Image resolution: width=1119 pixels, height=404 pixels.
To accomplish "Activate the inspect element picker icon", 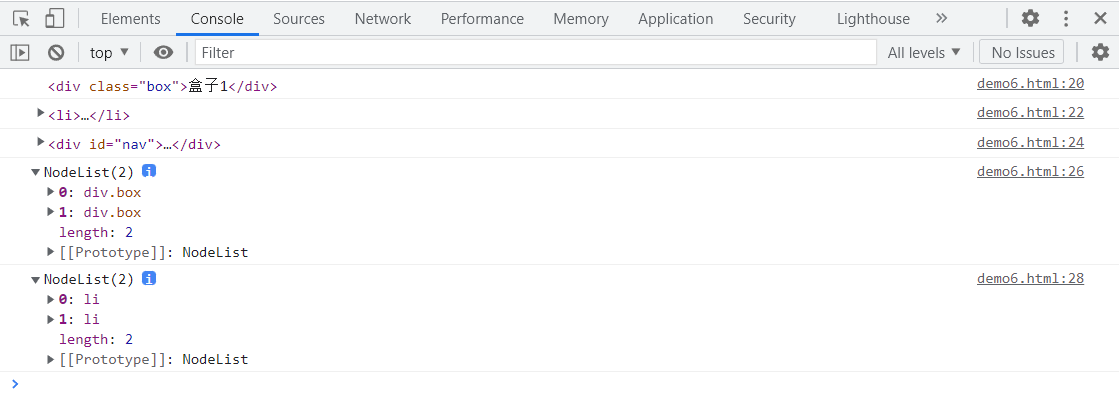I will coord(21,19).
